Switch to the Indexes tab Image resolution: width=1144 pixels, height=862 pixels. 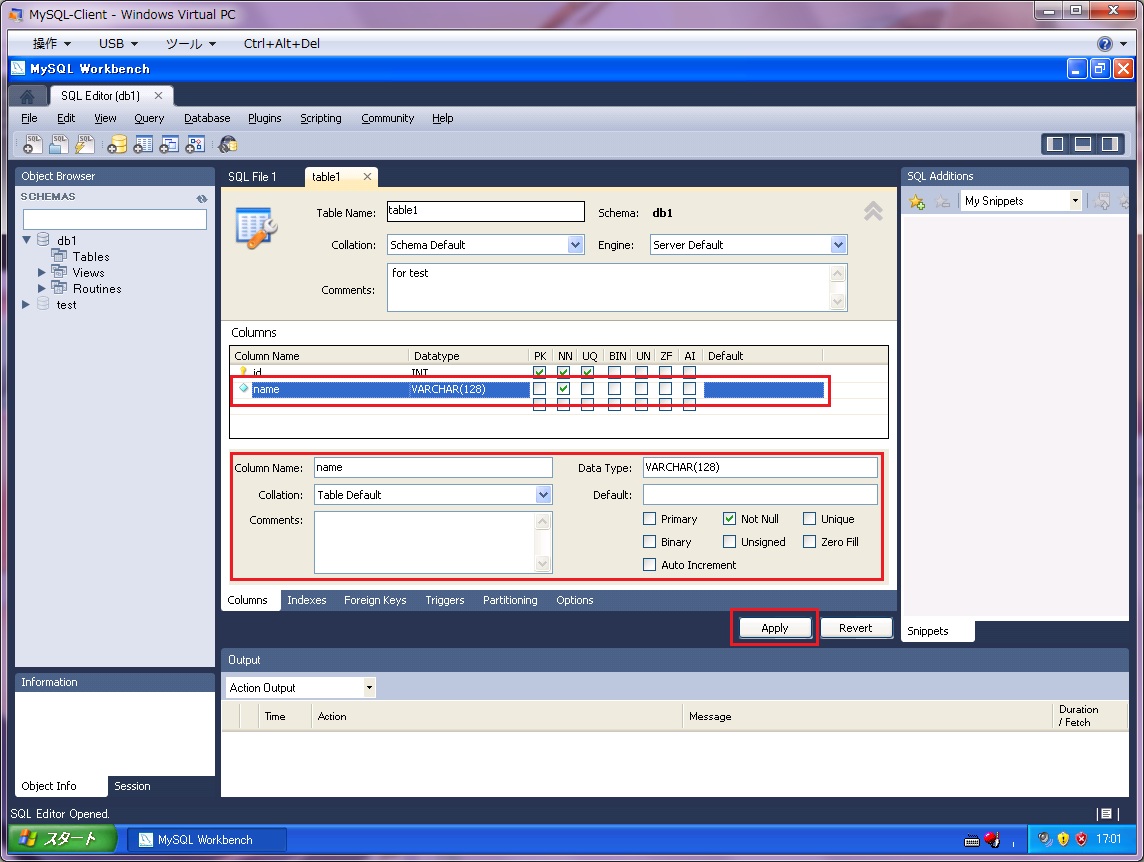pyautogui.click(x=306, y=600)
